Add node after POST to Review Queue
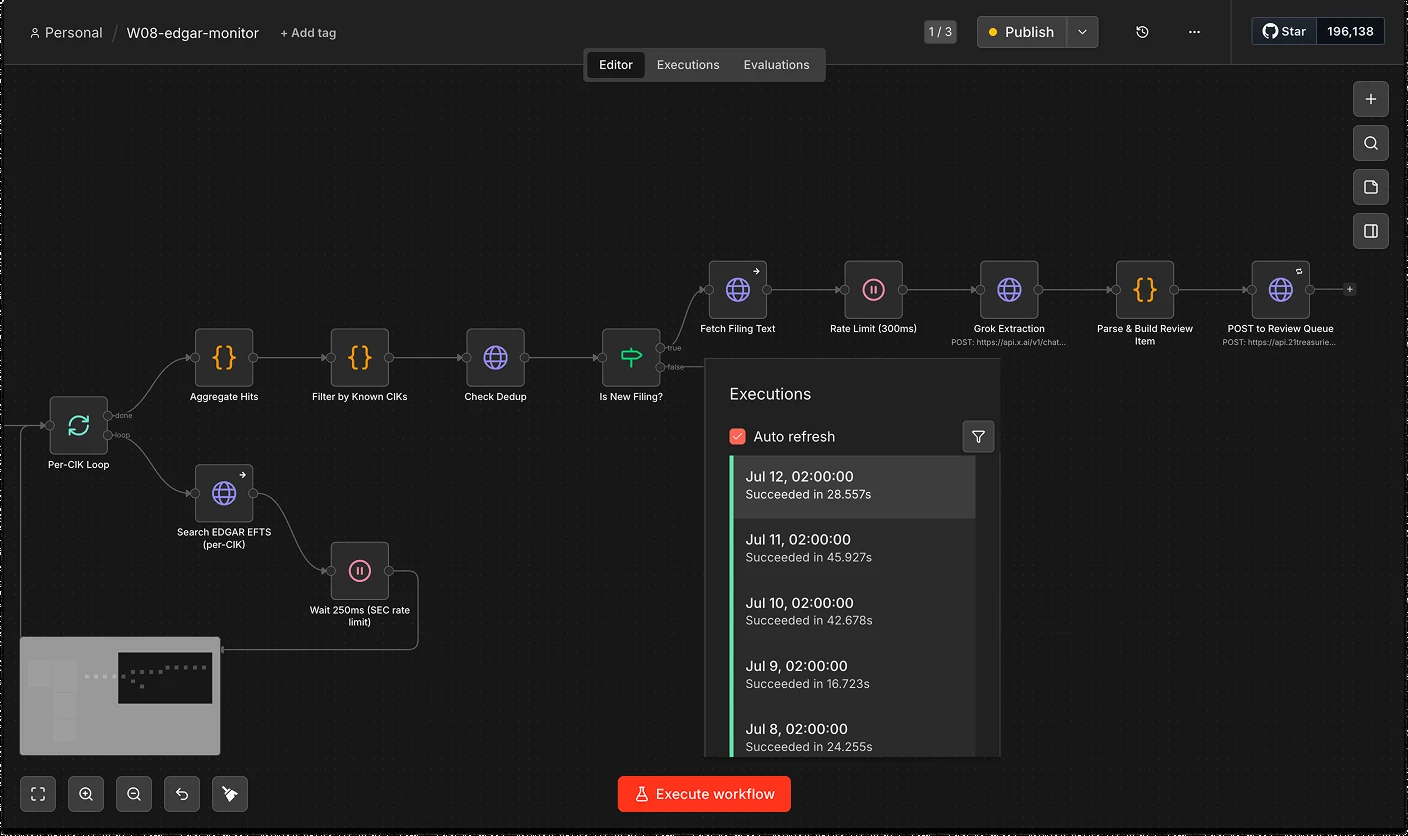Viewport: 1408px width, 836px height. coord(1349,289)
